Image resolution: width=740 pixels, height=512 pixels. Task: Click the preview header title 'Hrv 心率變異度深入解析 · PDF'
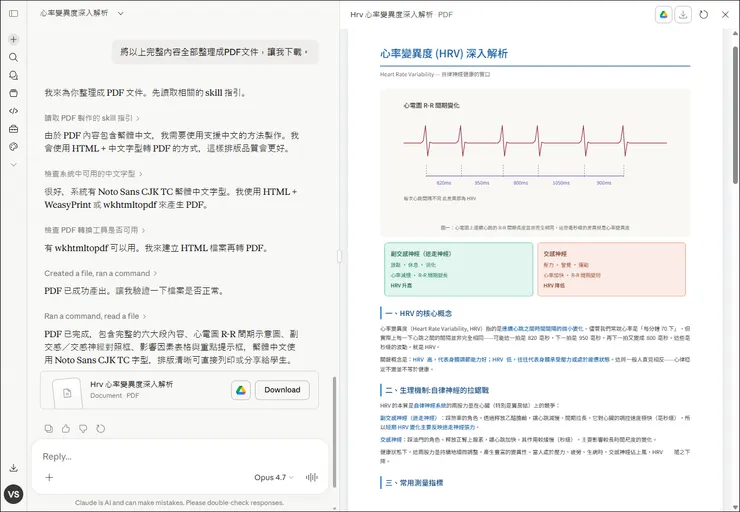[401, 15]
